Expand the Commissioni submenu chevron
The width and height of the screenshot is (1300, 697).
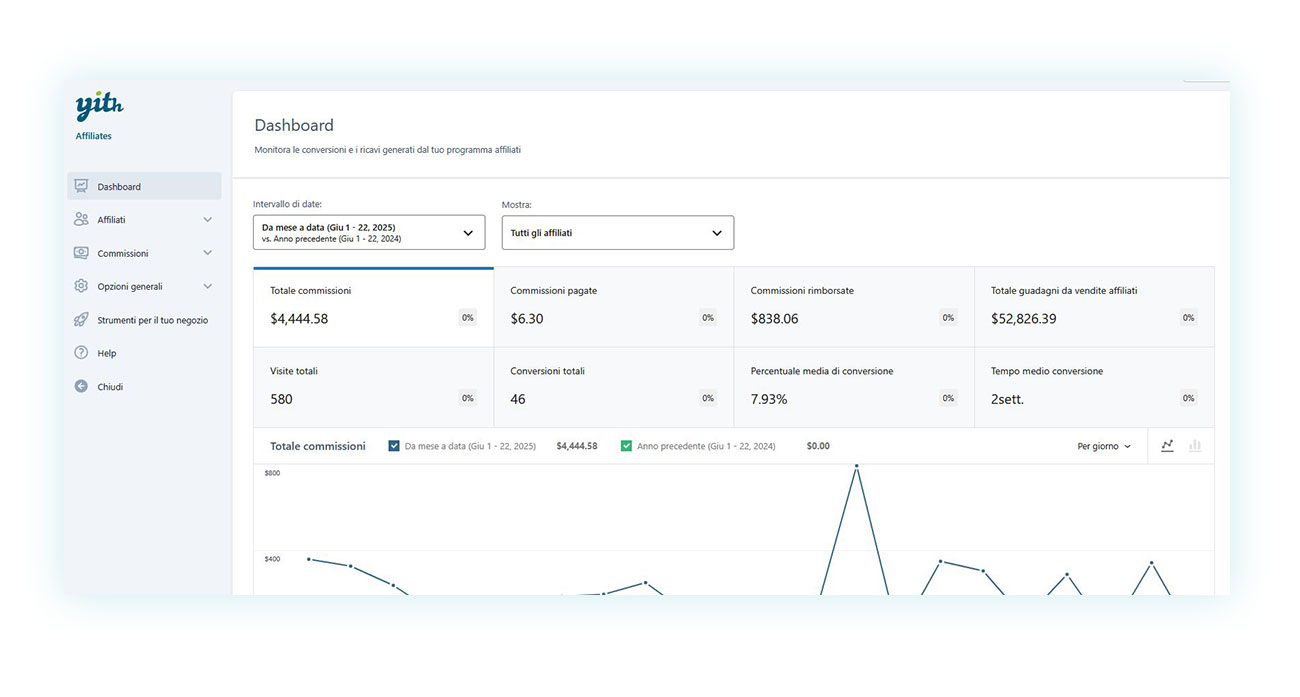[x=208, y=253]
